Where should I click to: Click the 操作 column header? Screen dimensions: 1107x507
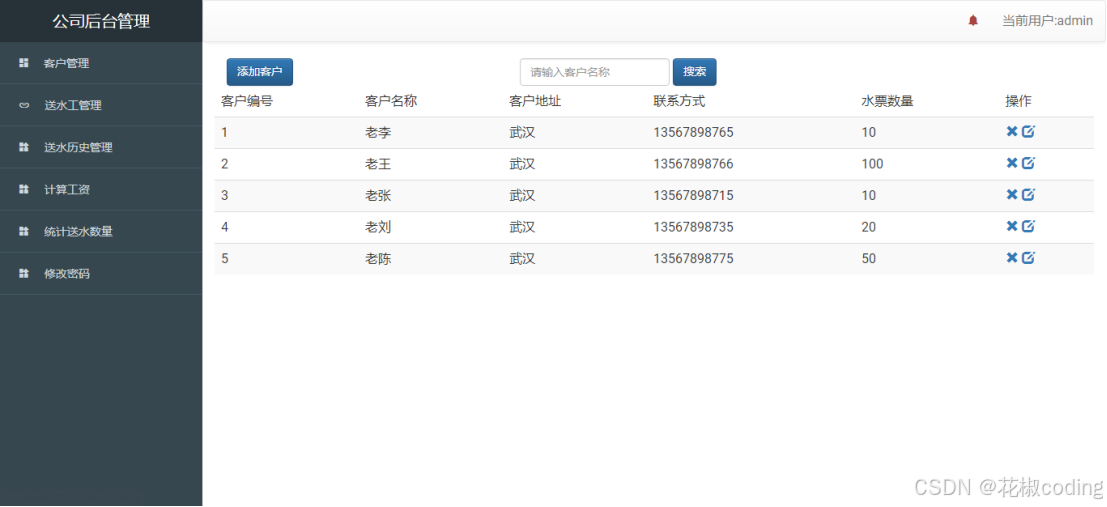1018,101
